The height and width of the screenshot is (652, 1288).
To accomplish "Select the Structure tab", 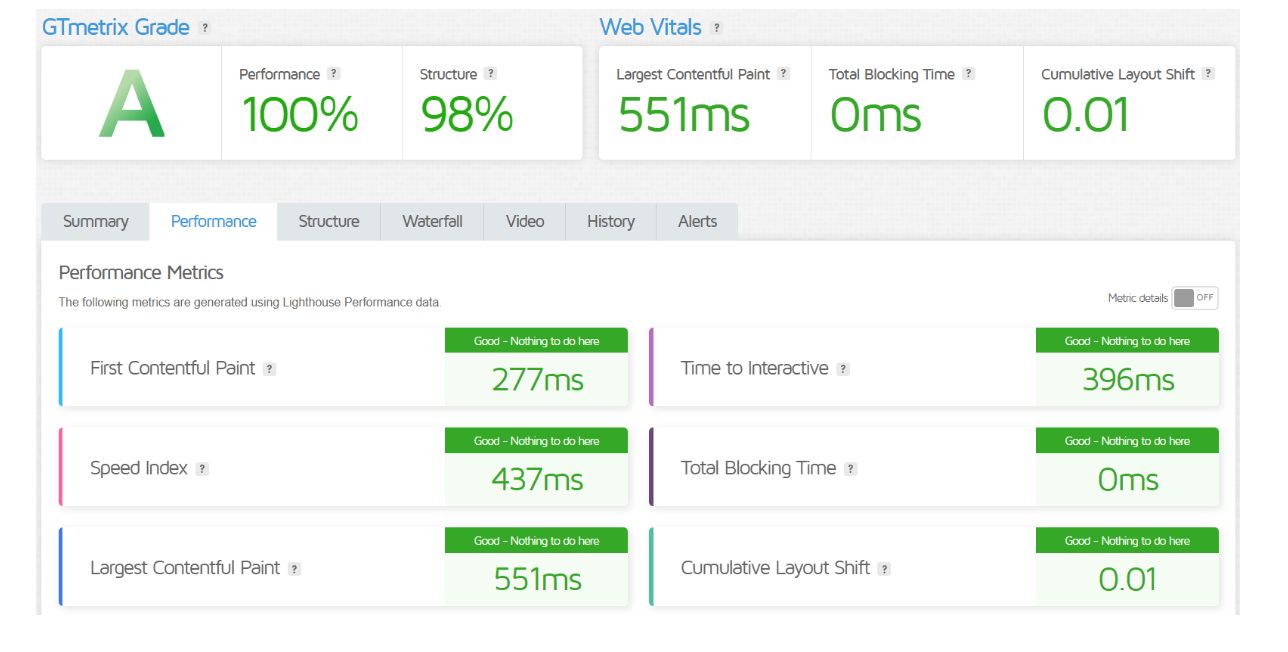I will click(328, 222).
